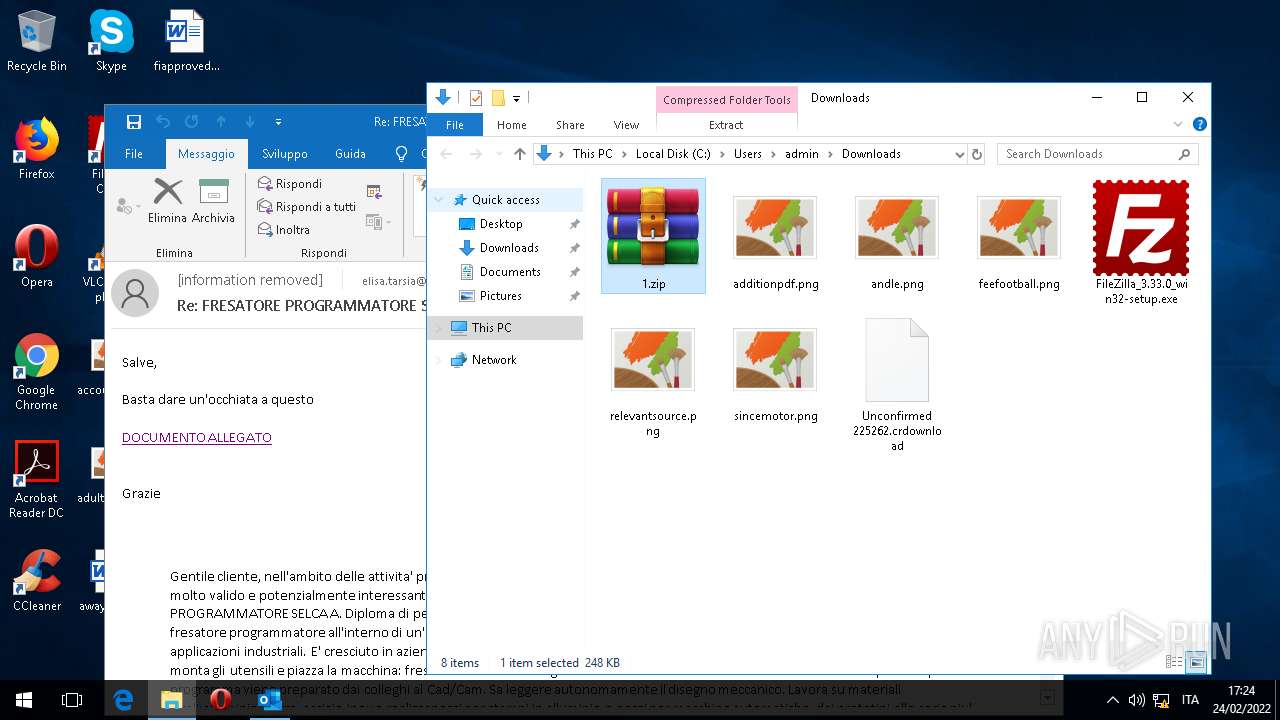Switch to details view in Explorer
The width and height of the screenshot is (1280, 720).
(x=1175, y=662)
